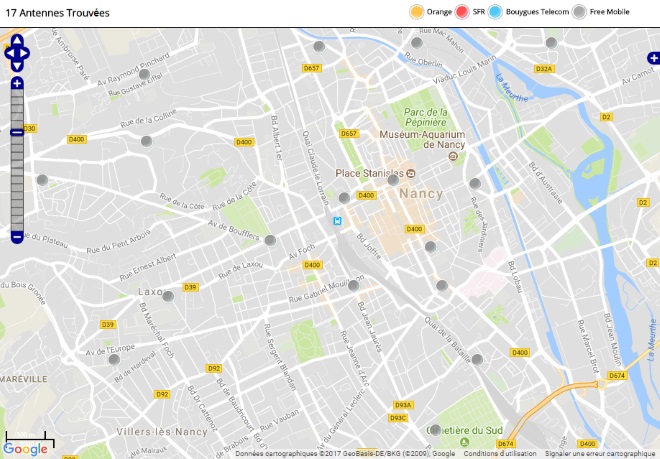Screen dimensions: 660x459
Task: Click antenna marker near Rue Gustave Eiffel
Action: 144,74
